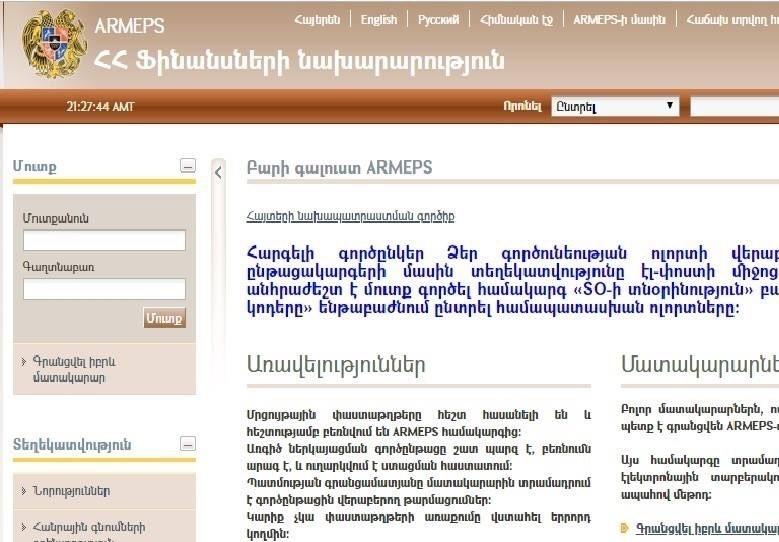Click Գրանցվել իբրև մատակարար link under Մատակարարներ

click(707, 528)
